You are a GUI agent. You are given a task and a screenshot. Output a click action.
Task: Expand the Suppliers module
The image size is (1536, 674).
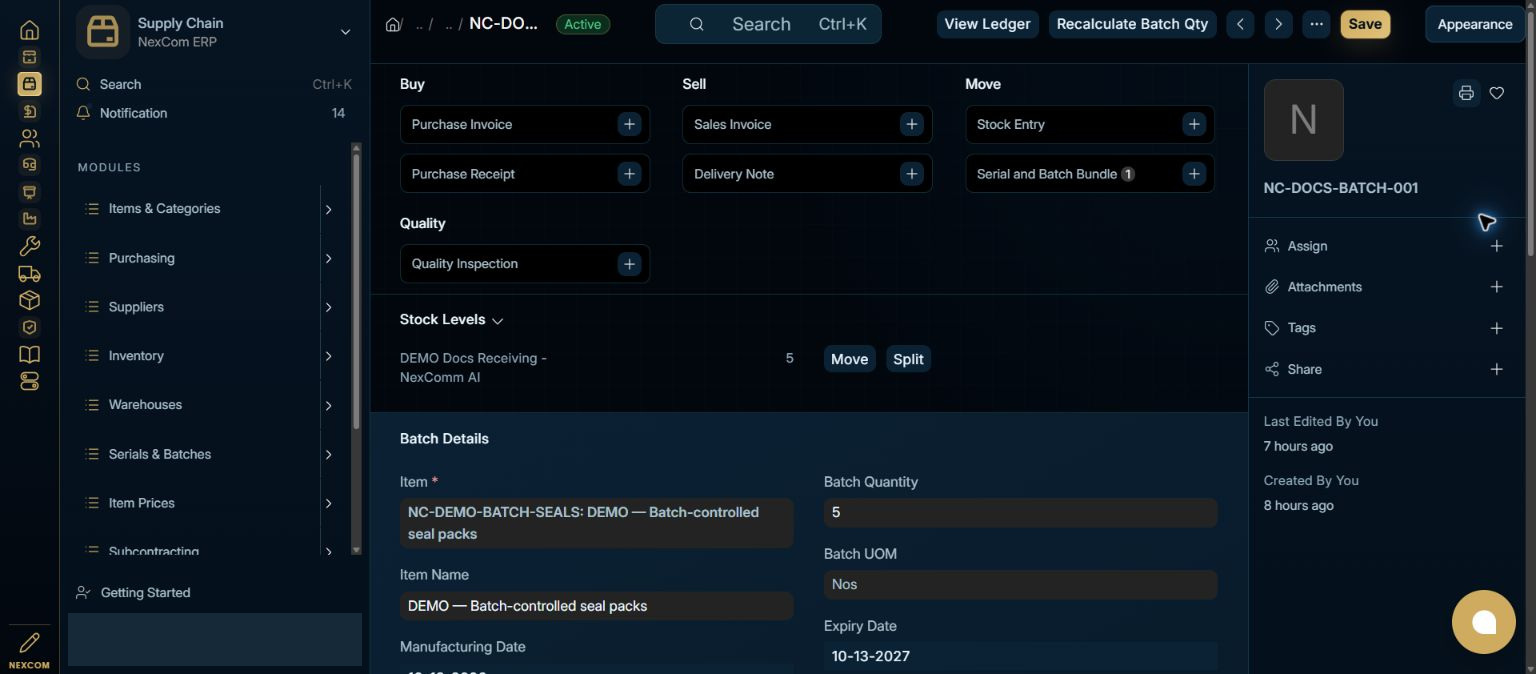coord(328,307)
